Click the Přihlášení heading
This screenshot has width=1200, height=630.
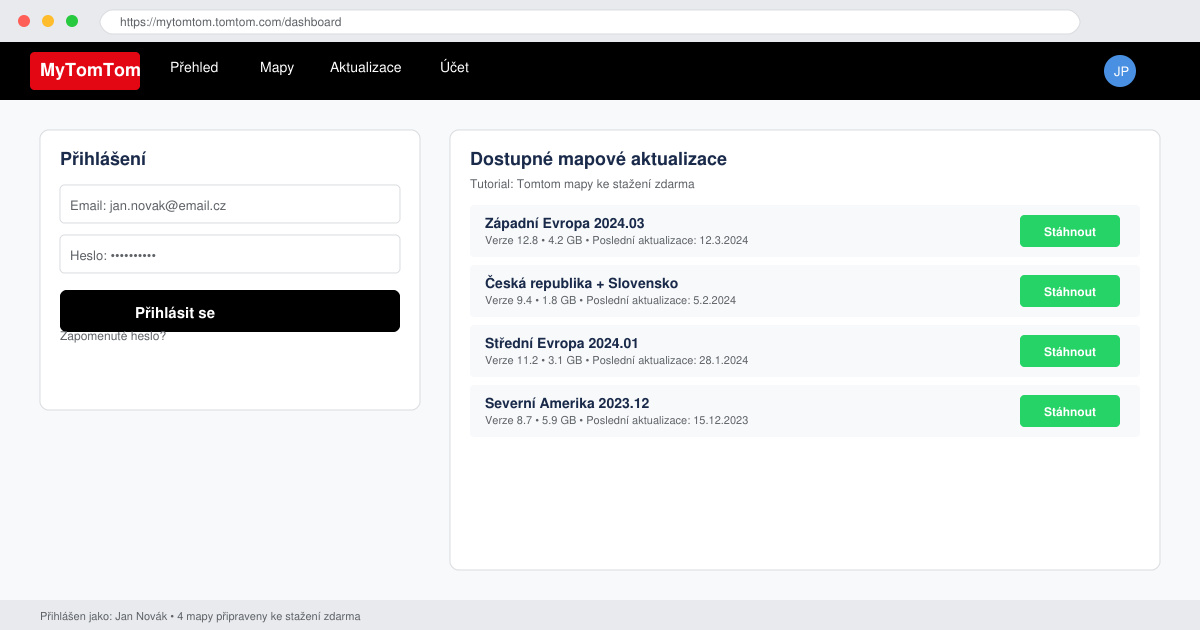pos(103,159)
